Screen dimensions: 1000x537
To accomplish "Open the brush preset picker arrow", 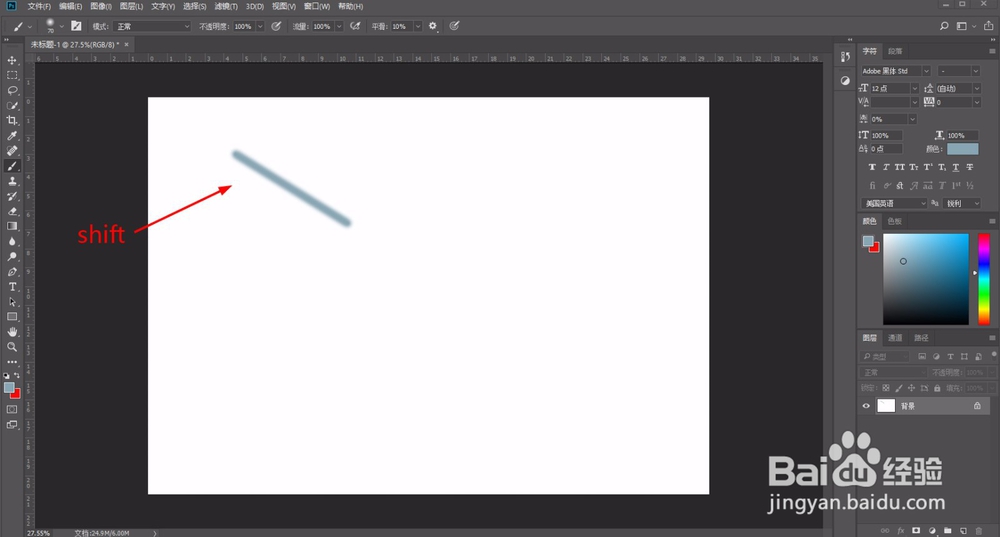I will 62,26.
